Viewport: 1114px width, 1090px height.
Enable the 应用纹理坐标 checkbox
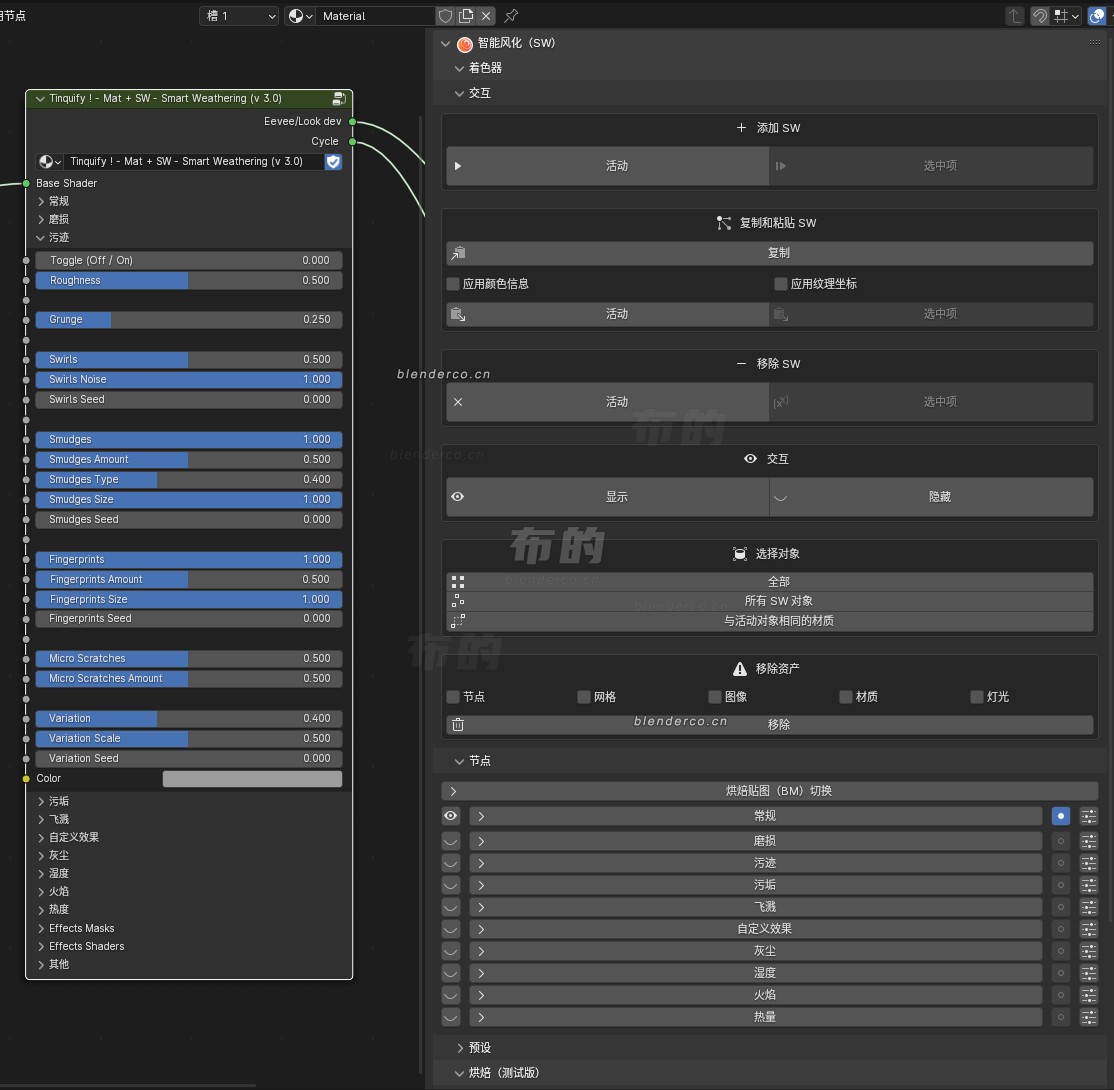pyautogui.click(x=781, y=284)
